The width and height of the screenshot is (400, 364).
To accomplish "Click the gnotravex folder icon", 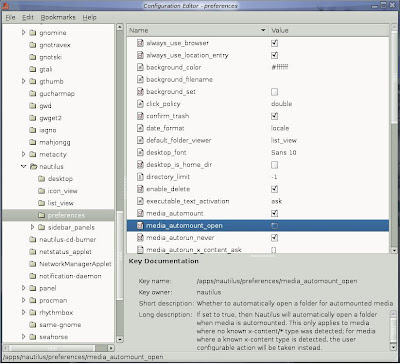I will point(32,45).
